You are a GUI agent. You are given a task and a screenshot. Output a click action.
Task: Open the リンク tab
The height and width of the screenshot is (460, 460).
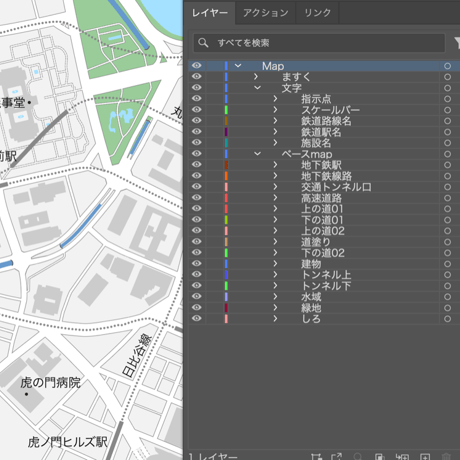click(317, 13)
